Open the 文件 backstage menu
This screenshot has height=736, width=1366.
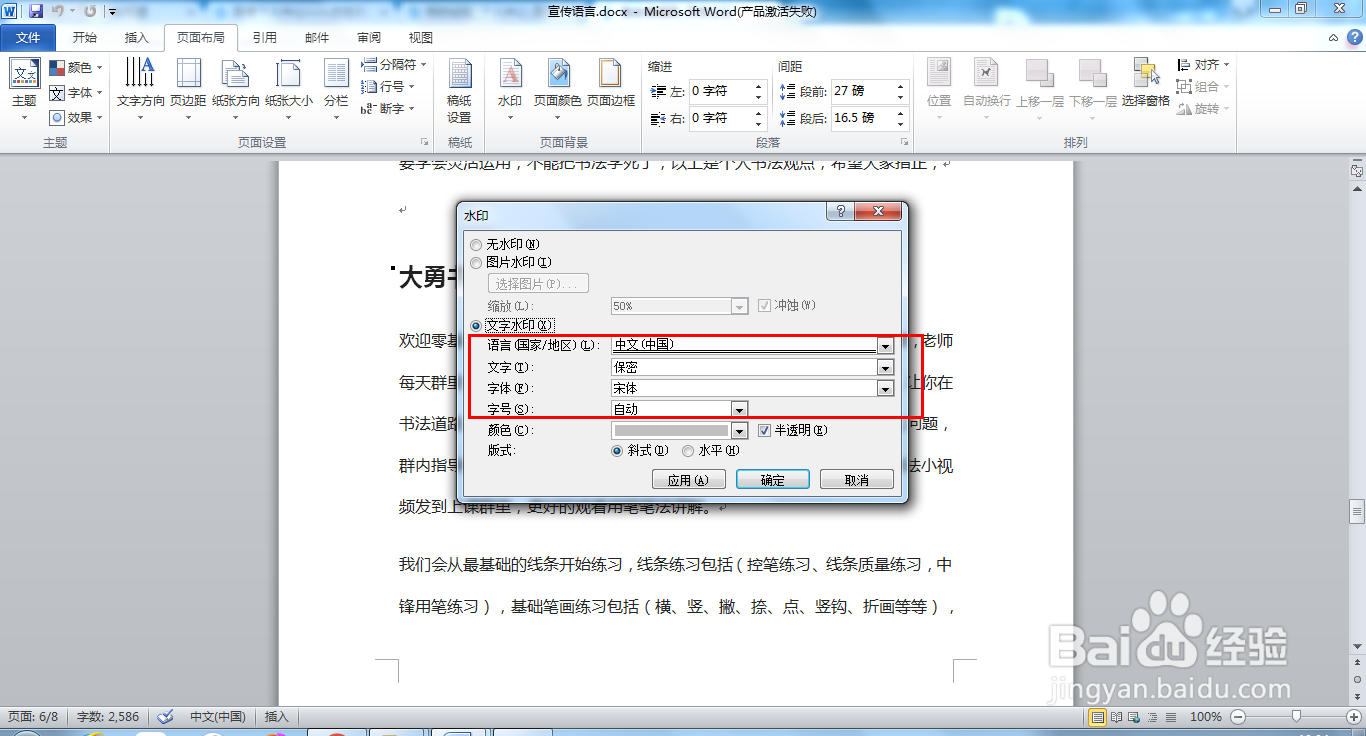tap(28, 37)
